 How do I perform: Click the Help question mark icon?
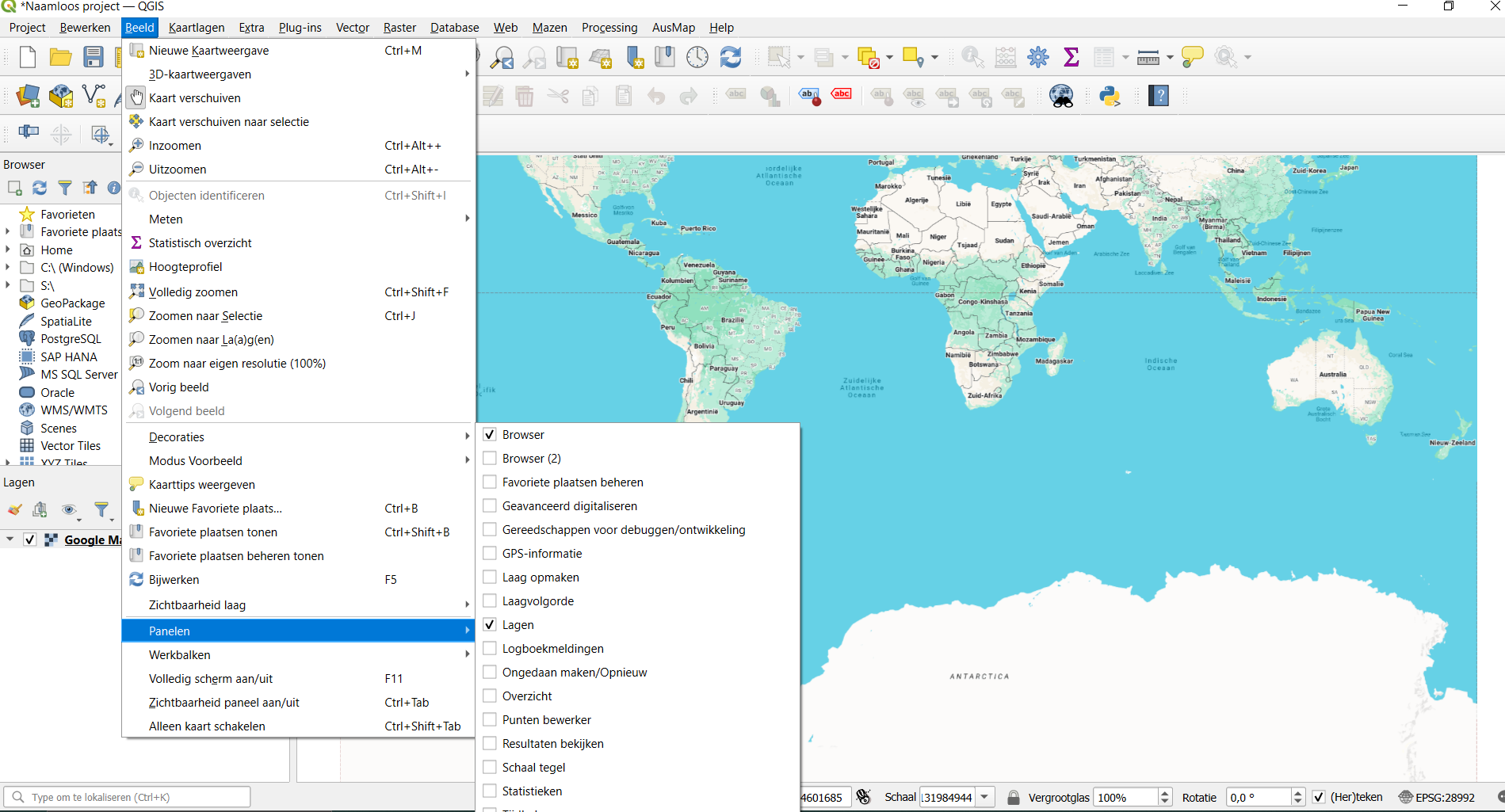[1159, 97]
